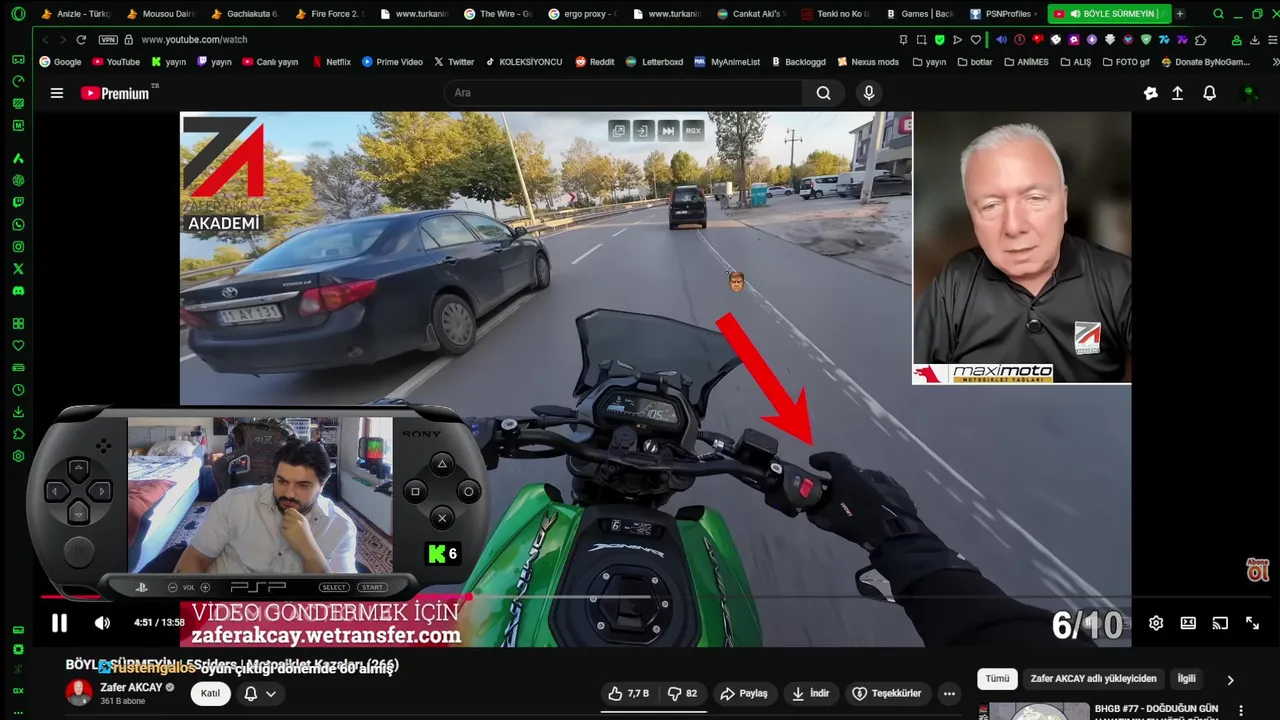Open Zafer AKCAY channel page
1280x720 pixels.
coord(131,688)
